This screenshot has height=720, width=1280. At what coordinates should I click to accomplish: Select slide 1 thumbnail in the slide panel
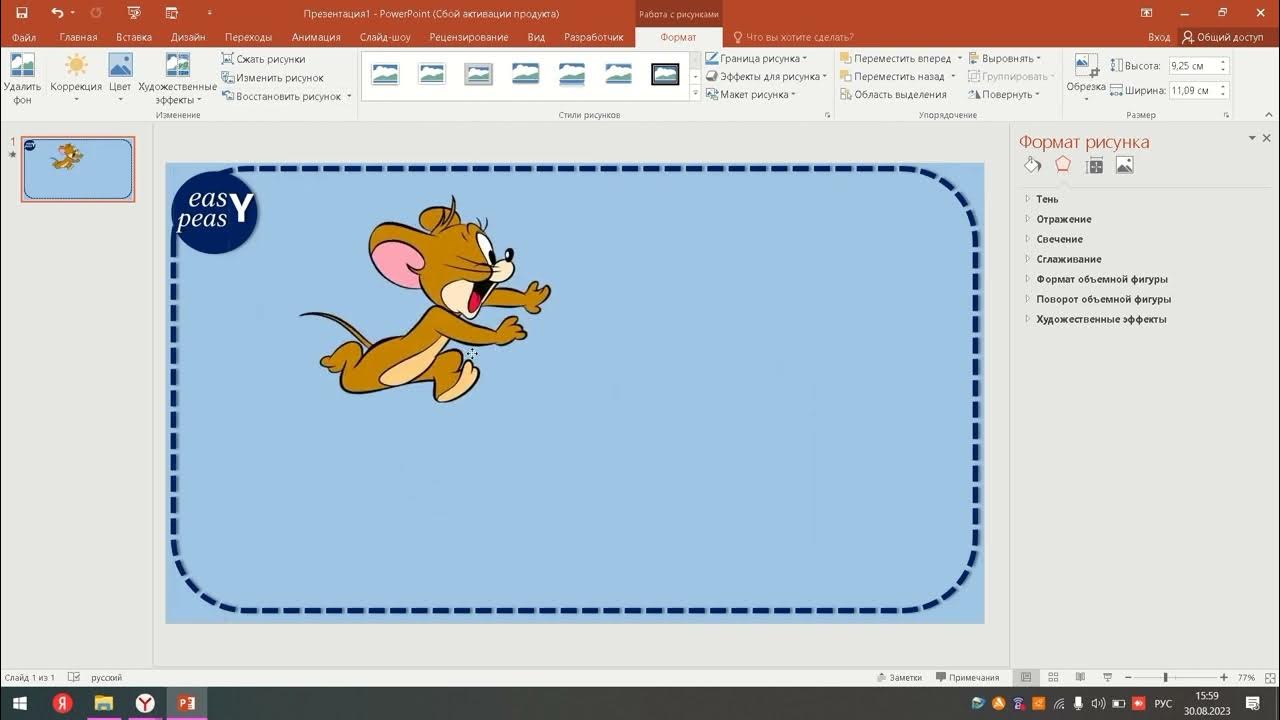point(78,169)
